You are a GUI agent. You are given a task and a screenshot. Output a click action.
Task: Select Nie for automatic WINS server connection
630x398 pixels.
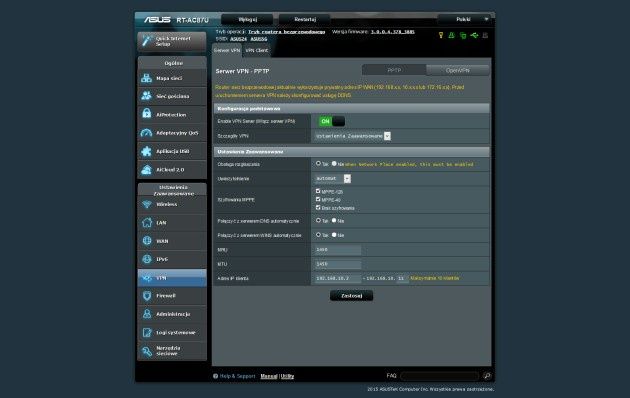pos(334,235)
